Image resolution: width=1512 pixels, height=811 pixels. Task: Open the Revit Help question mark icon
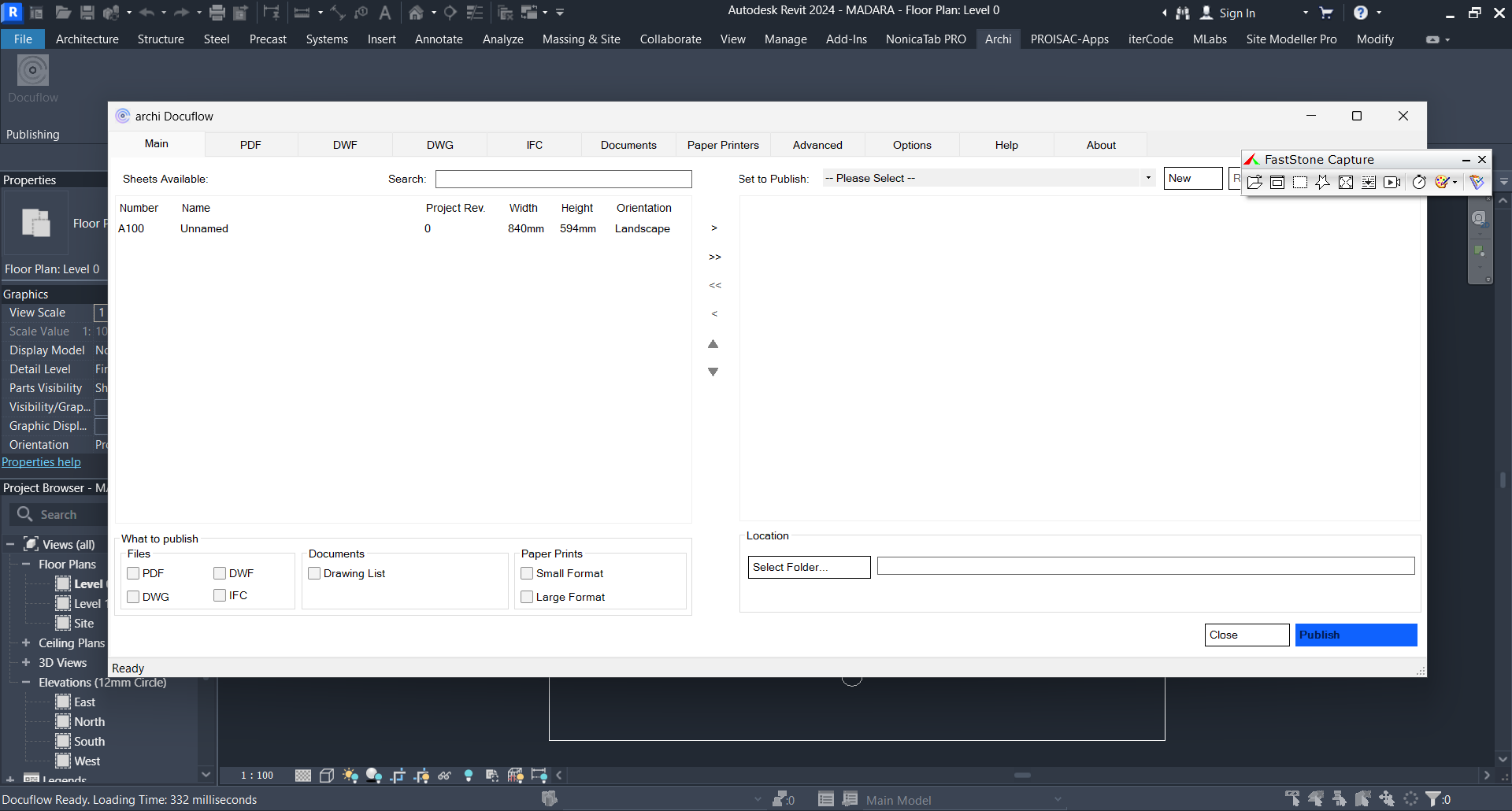[1360, 13]
